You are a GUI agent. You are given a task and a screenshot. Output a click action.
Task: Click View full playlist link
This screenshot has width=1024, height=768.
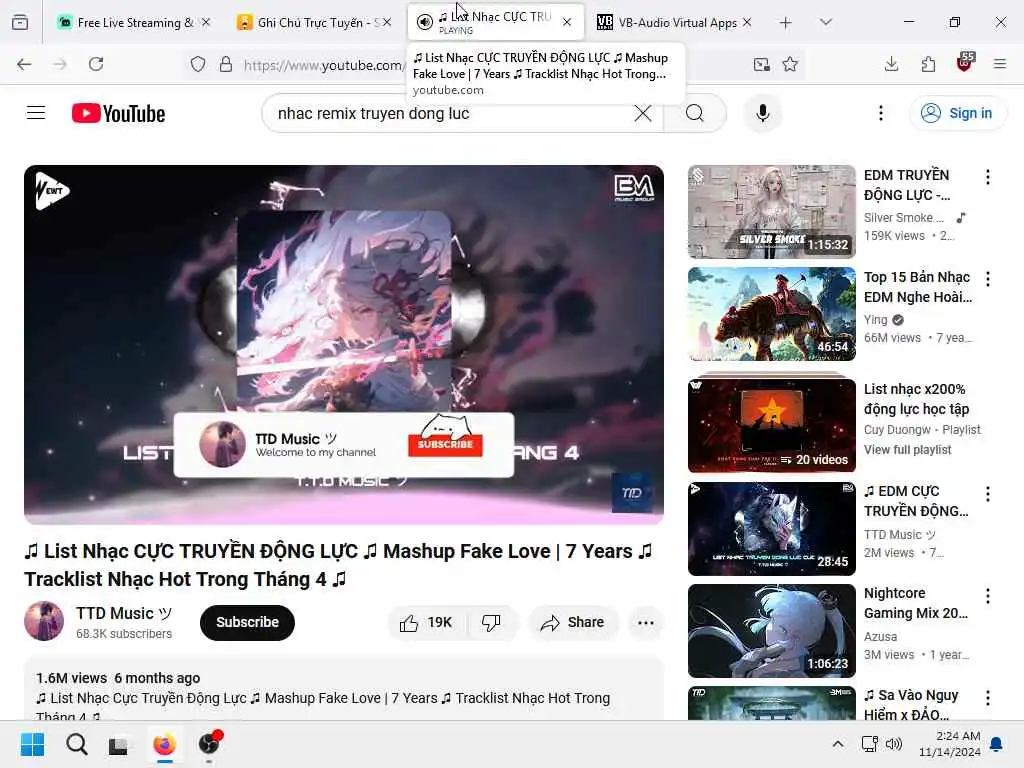click(x=907, y=449)
